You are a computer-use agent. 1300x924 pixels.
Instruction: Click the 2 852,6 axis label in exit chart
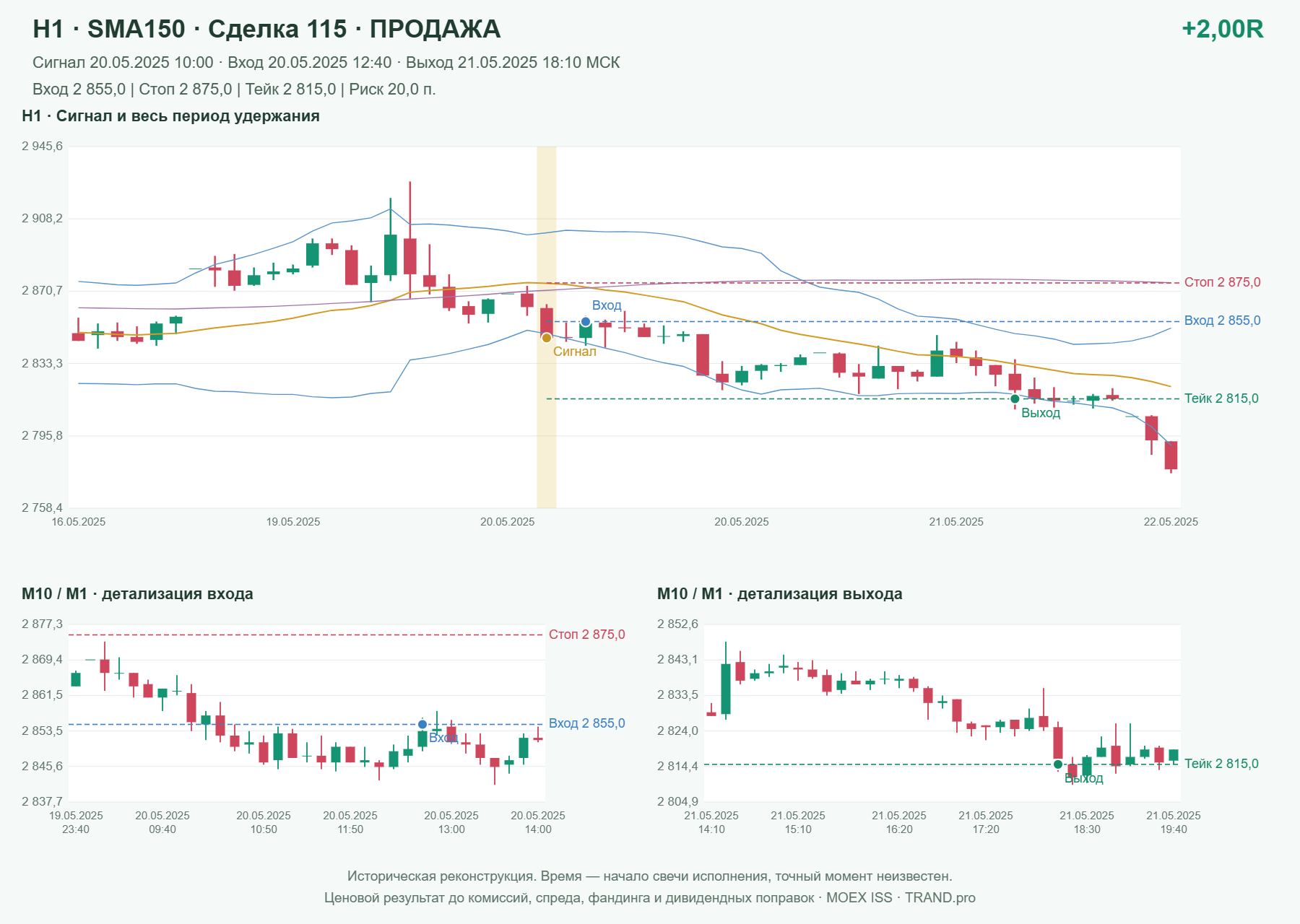pyautogui.click(x=677, y=624)
